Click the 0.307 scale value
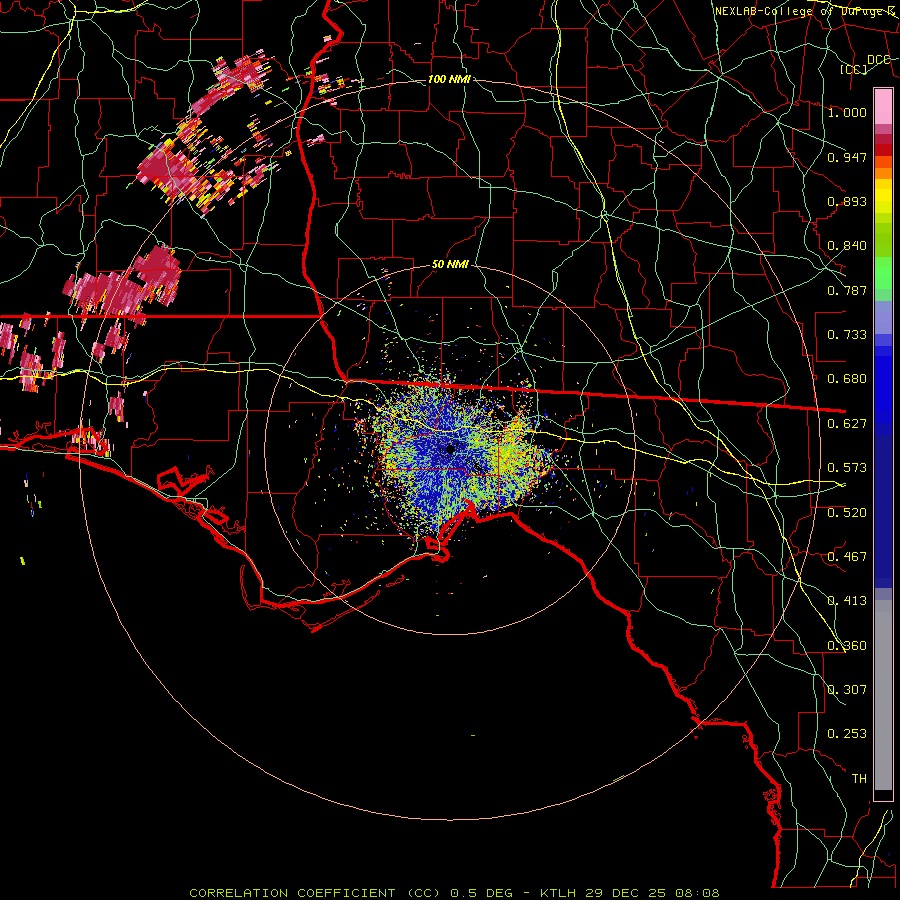The width and height of the screenshot is (900, 900). tap(847, 690)
